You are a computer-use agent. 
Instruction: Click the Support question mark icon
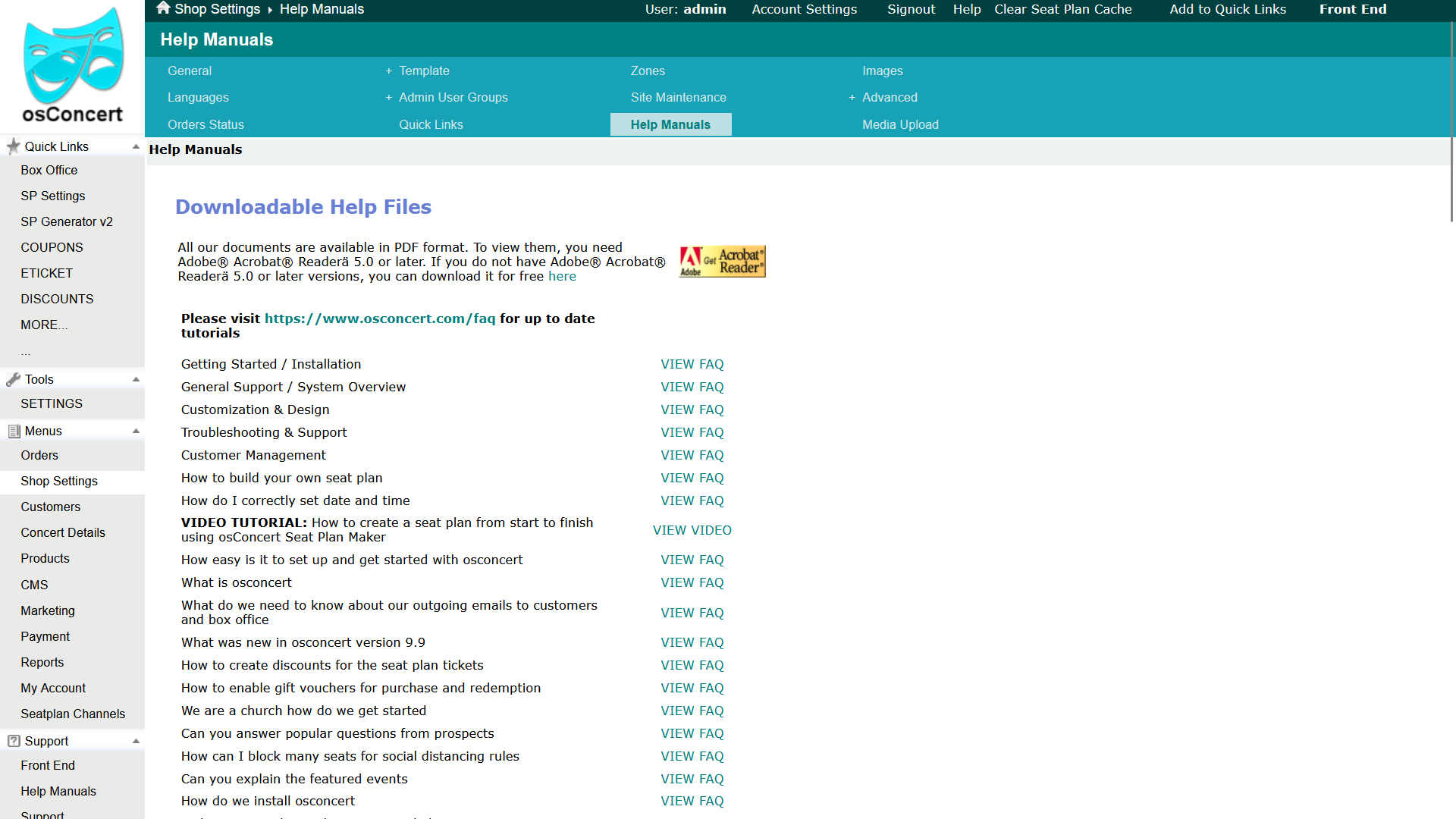(14, 741)
